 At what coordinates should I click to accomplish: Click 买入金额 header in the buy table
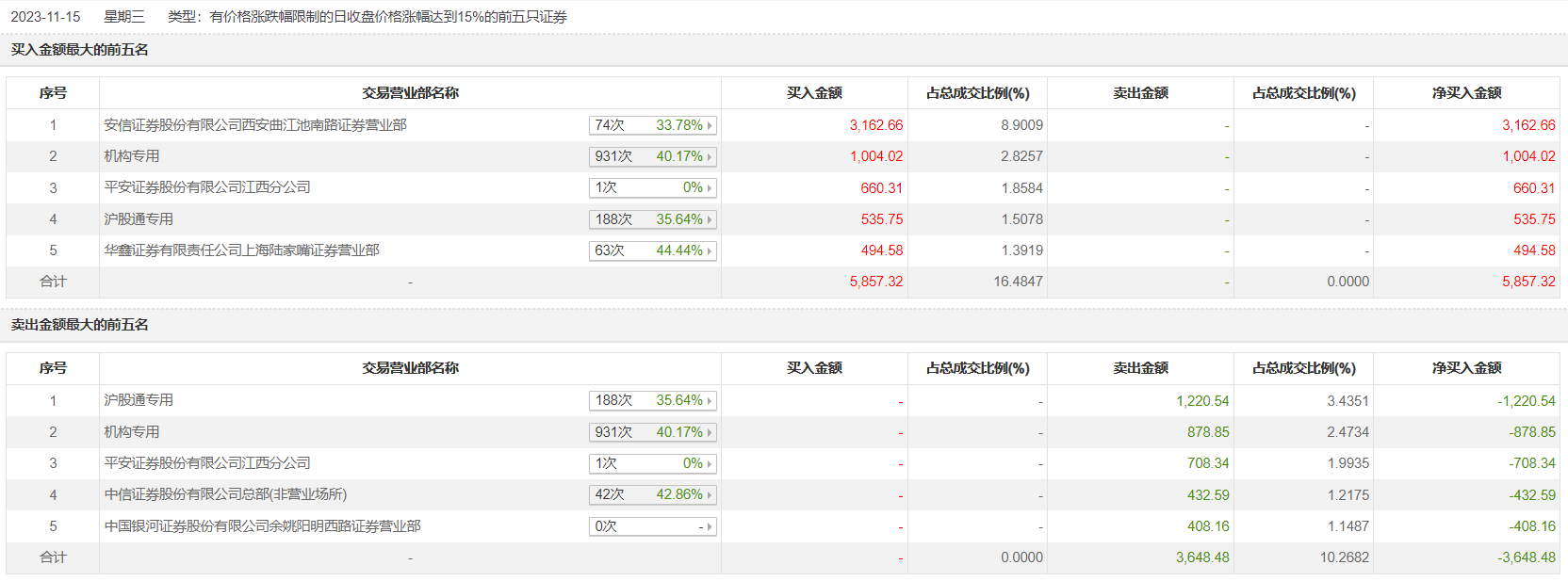point(814,93)
